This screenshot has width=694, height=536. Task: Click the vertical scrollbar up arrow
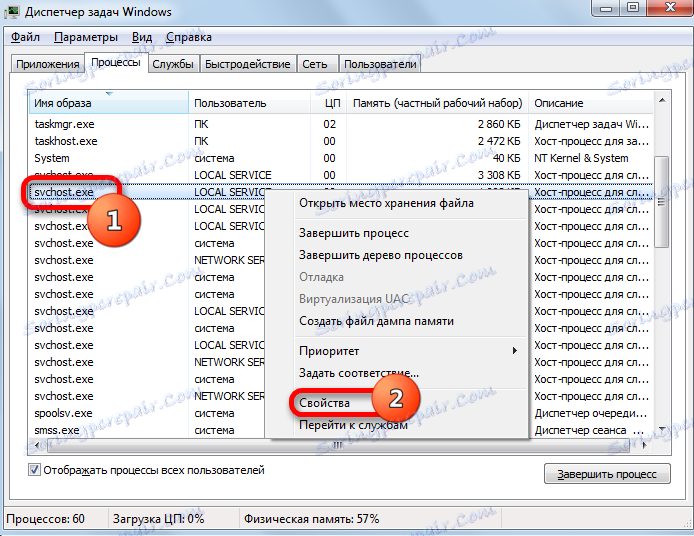click(662, 100)
